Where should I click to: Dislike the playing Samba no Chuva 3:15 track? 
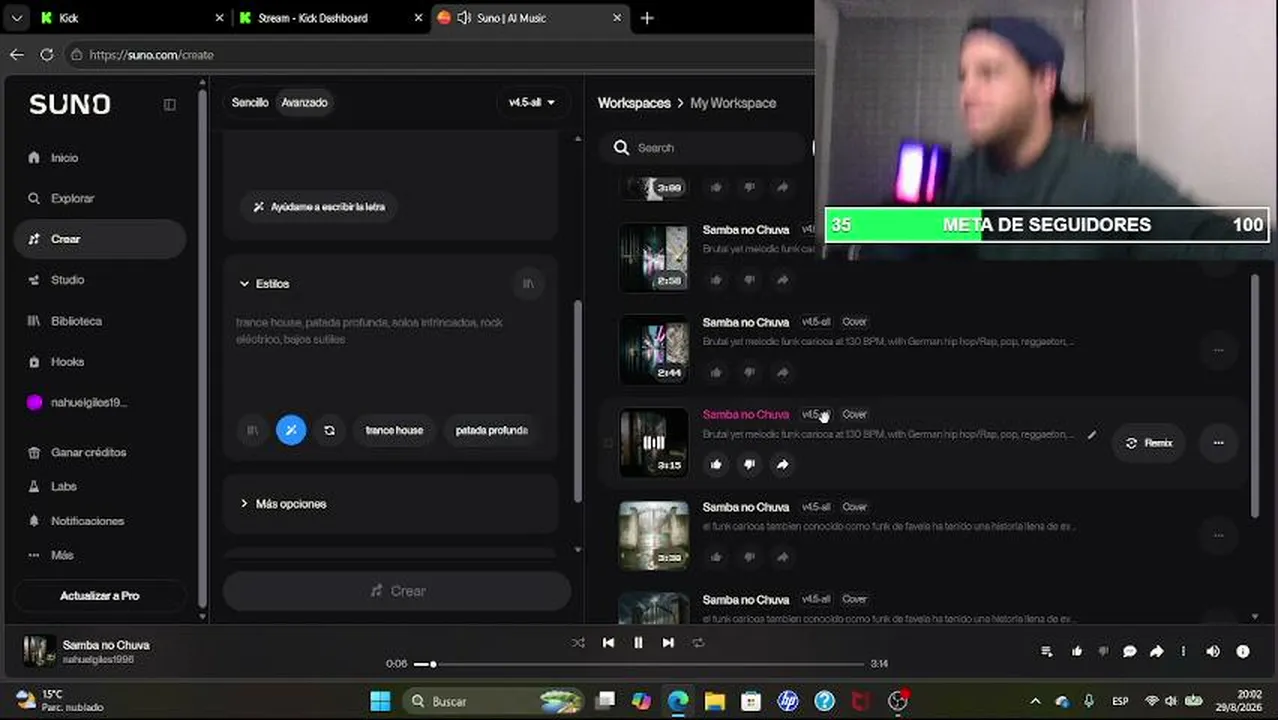point(749,464)
